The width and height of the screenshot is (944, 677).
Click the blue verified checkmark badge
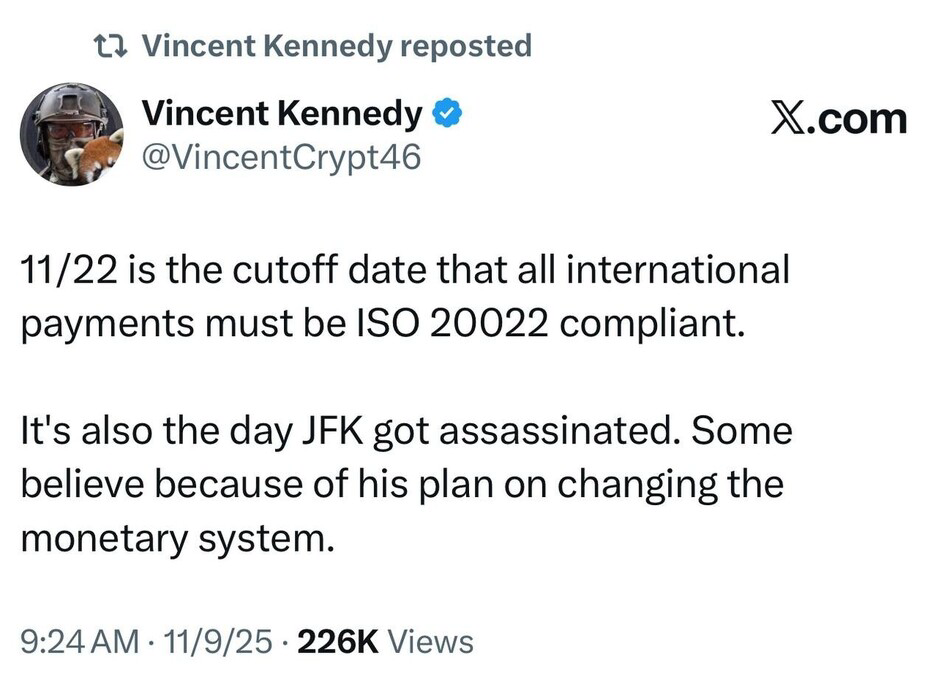click(x=446, y=115)
